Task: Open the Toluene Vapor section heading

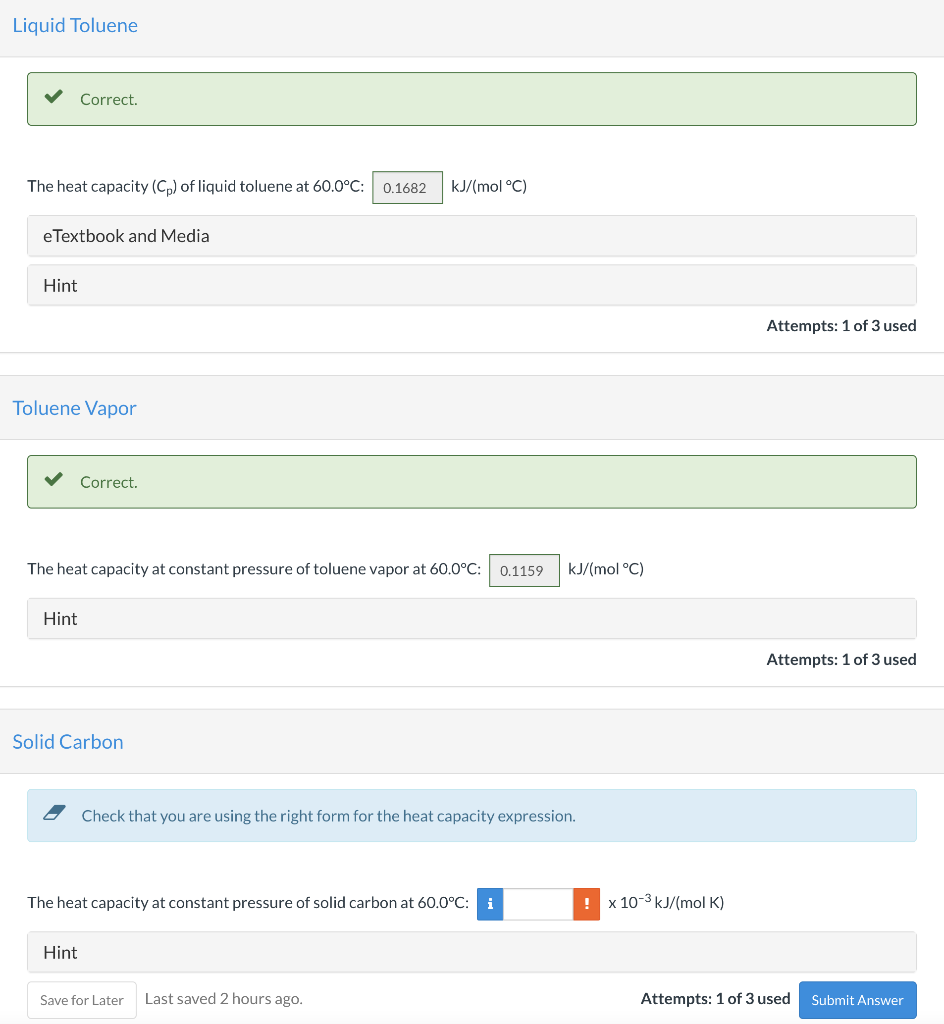Action: [74, 408]
